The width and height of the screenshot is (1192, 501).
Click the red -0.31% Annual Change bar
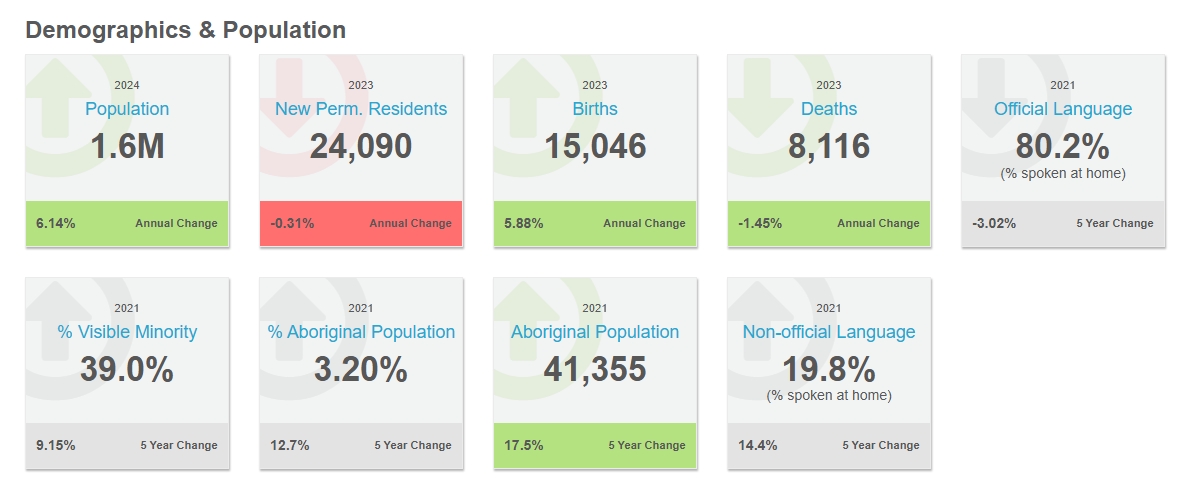point(361,223)
